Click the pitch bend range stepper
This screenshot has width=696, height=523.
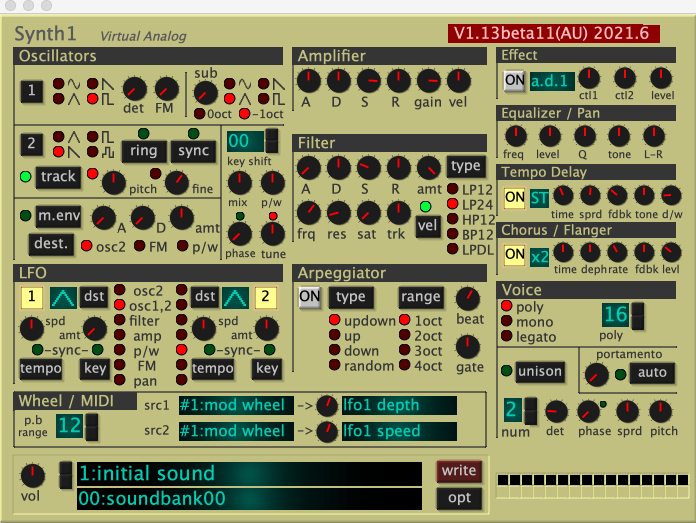pyautogui.click(x=92, y=427)
